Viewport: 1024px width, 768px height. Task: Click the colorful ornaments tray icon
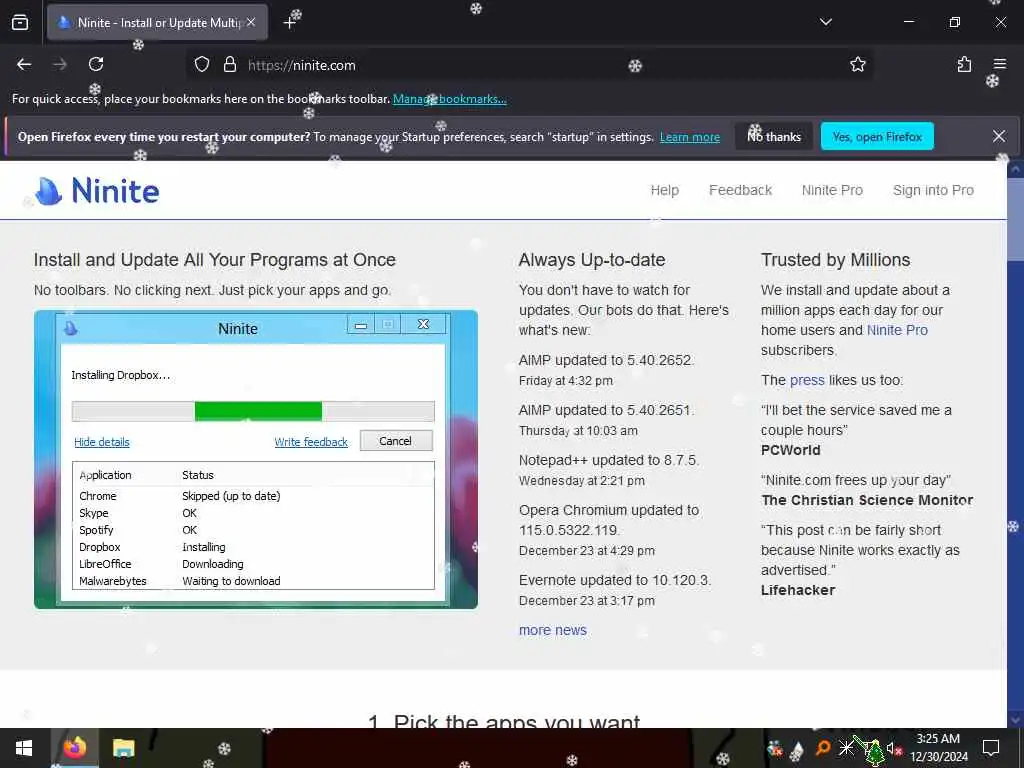(x=775, y=748)
